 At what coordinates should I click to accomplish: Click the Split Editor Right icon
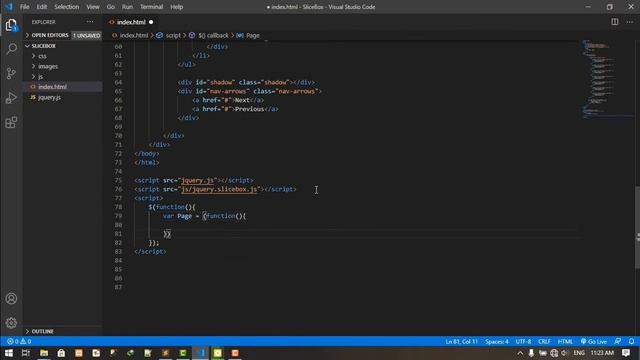tap(615, 22)
